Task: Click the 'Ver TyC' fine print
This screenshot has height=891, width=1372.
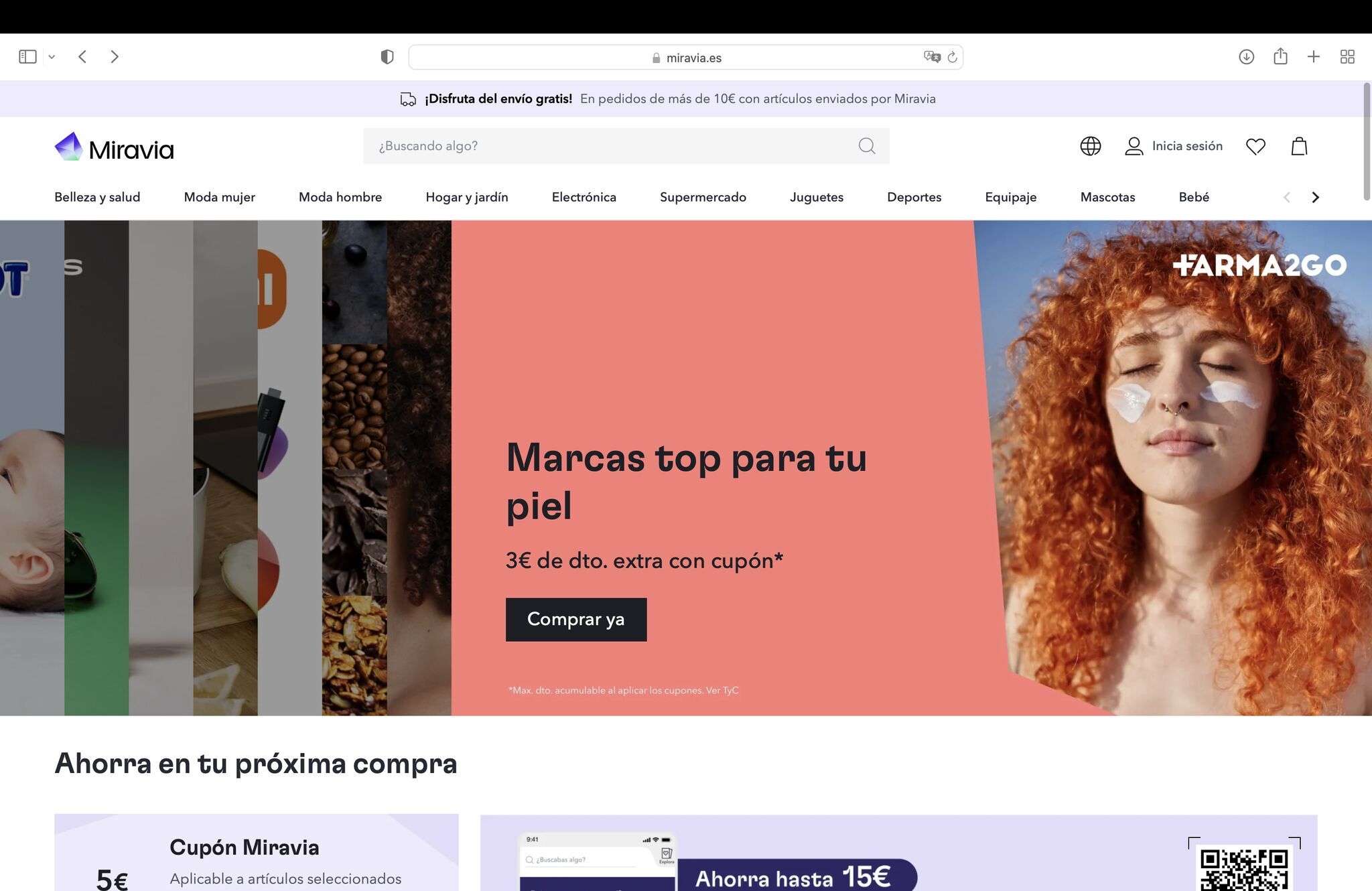Action: [x=722, y=690]
